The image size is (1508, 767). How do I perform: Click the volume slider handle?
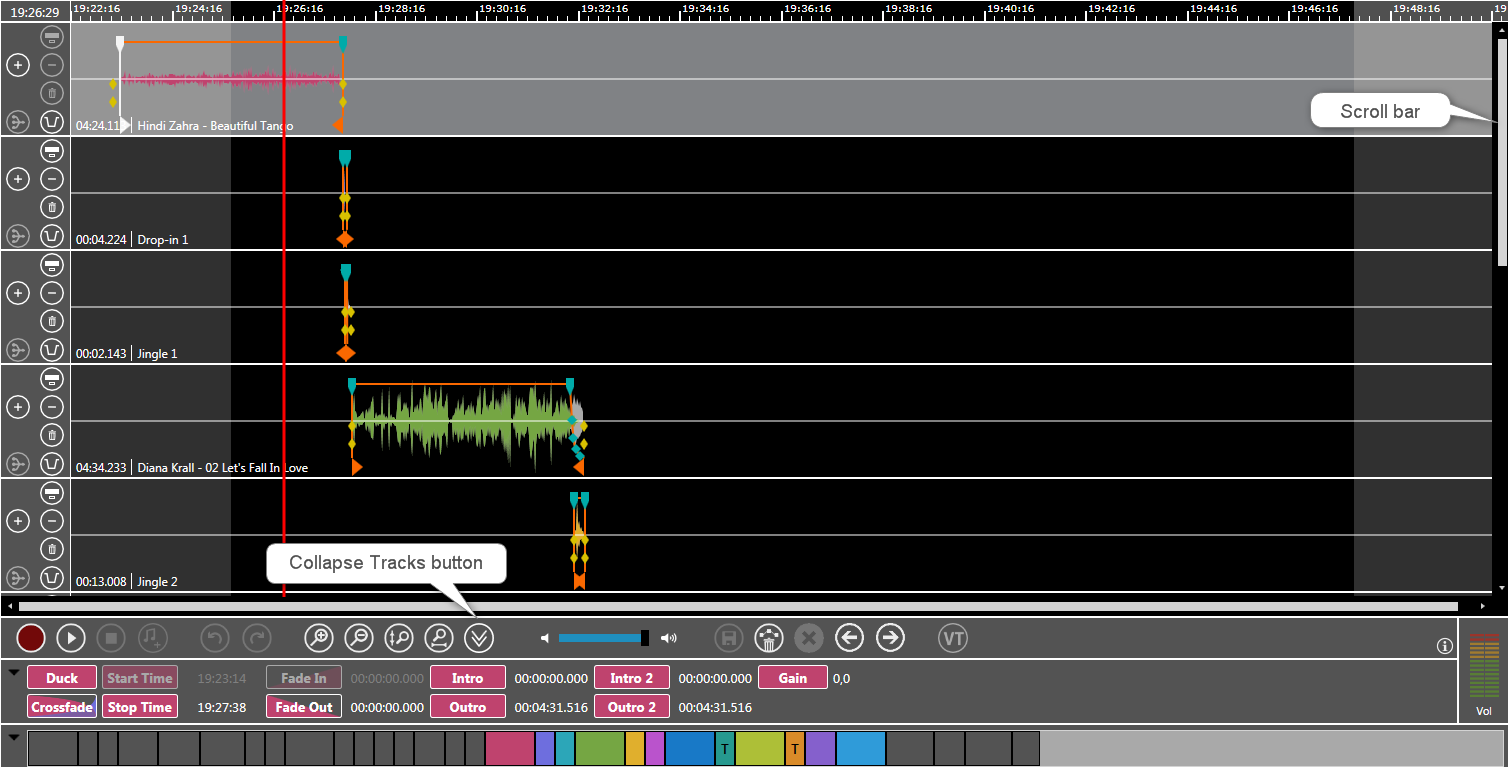(x=645, y=638)
